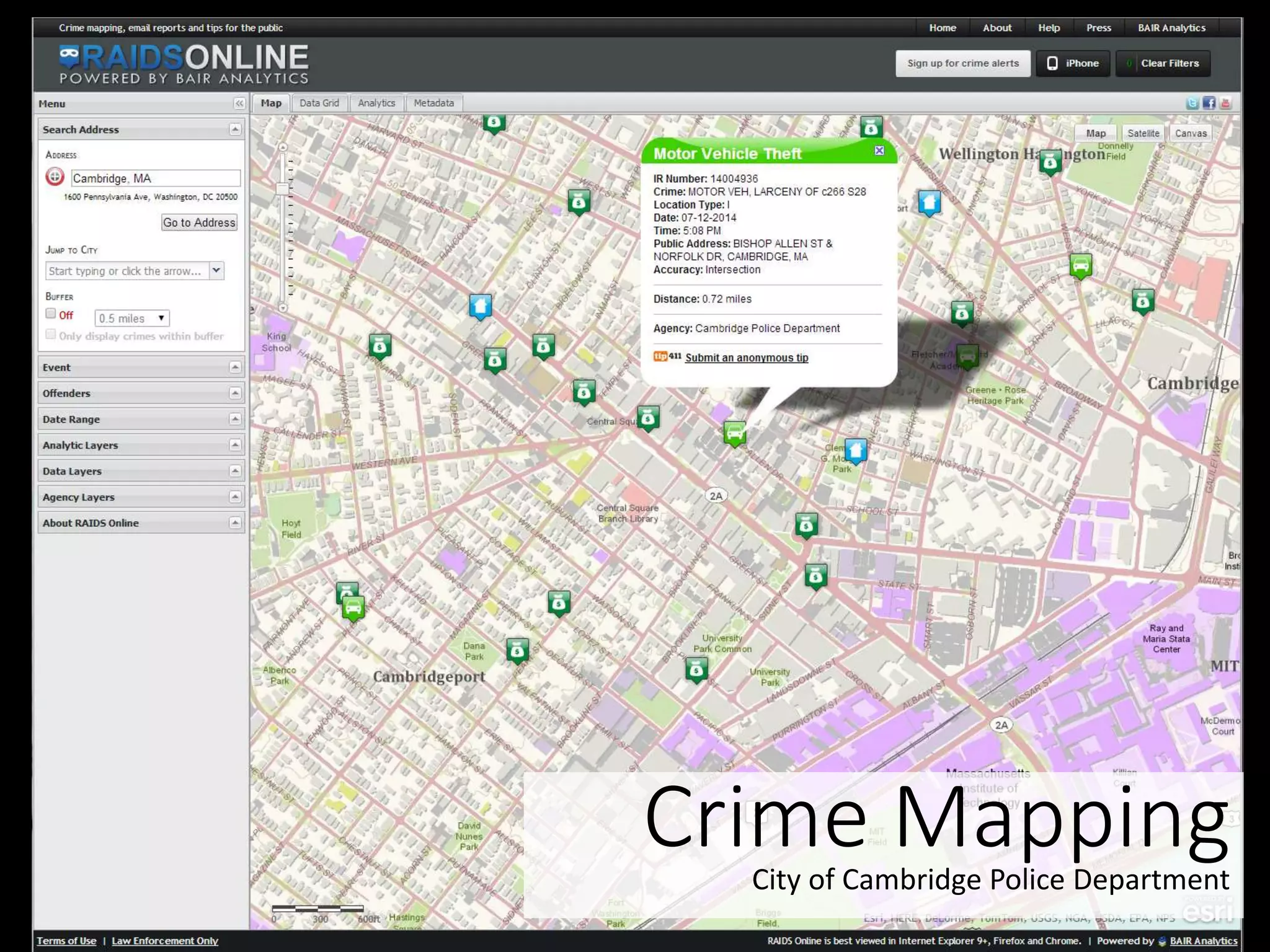Click the Go to Address button

199,223
